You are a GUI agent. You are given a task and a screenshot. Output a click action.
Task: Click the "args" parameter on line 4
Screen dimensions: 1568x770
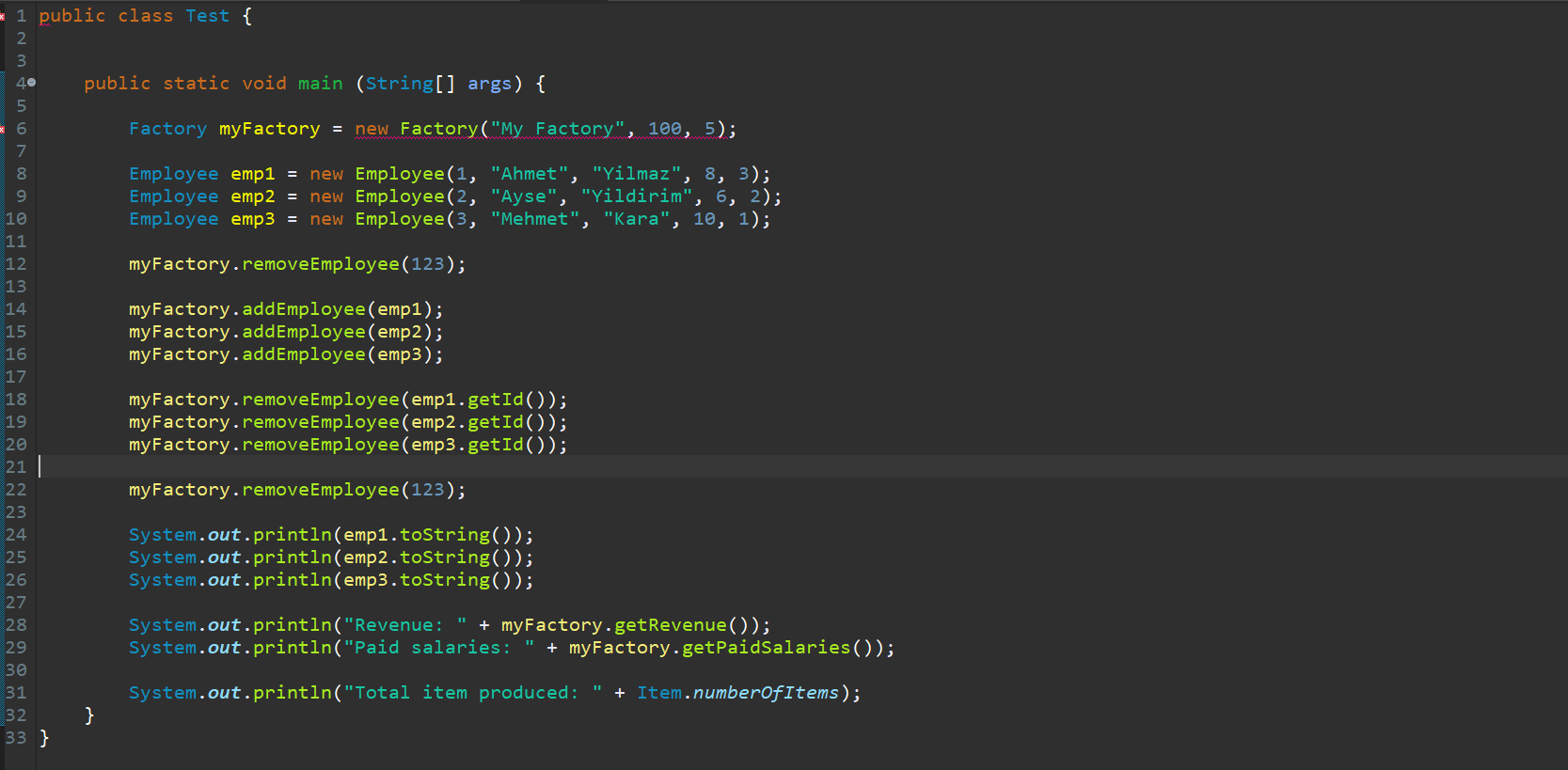point(490,84)
